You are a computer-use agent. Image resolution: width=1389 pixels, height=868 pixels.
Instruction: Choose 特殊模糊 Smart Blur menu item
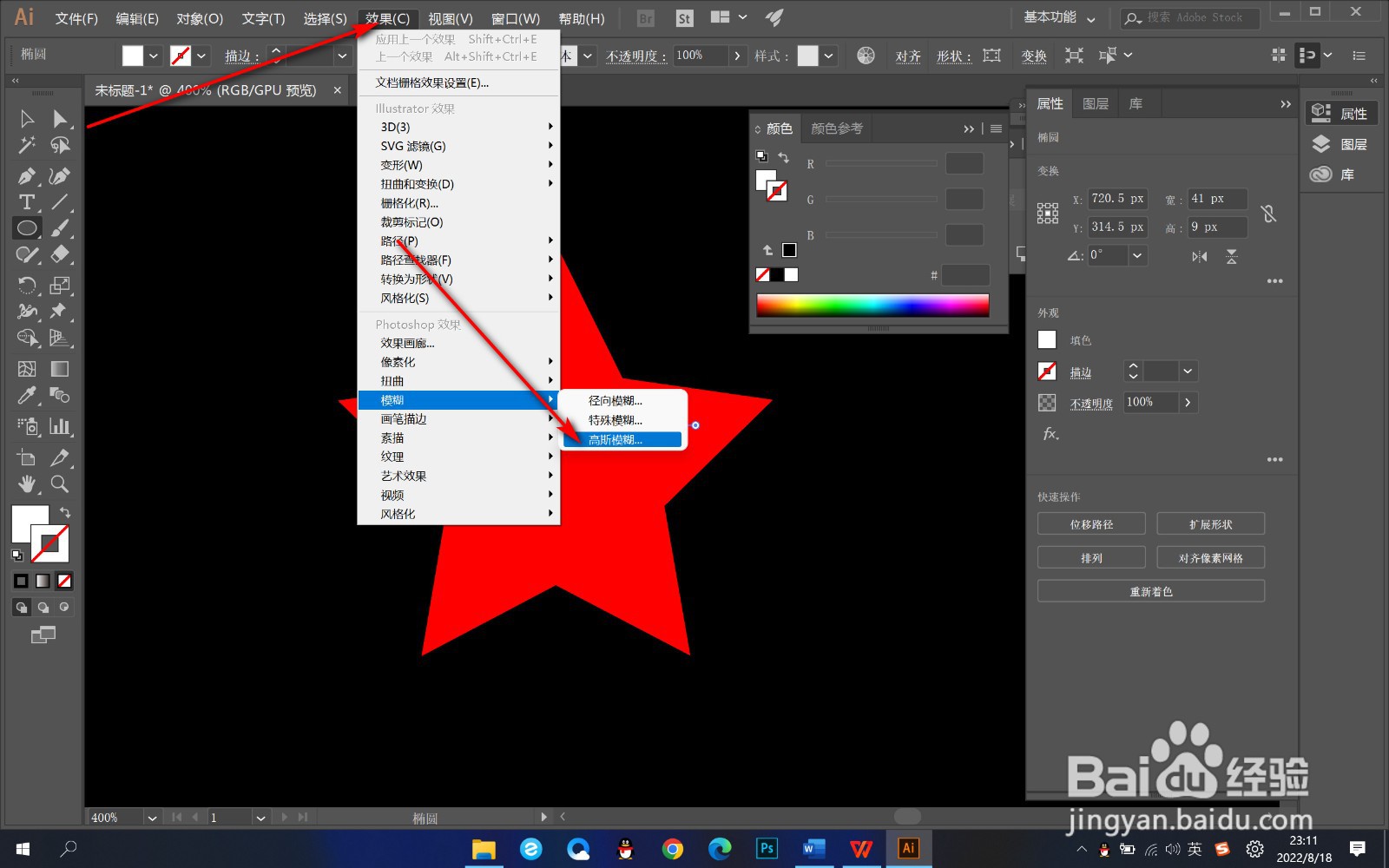pyautogui.click(x=622, y=420)
